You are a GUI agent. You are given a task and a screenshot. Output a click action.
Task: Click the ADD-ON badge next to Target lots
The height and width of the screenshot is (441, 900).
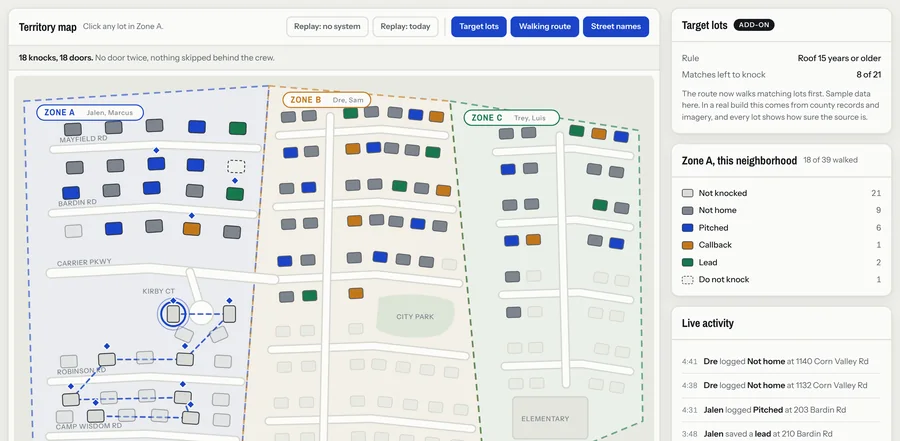click(x=754, y=25)
